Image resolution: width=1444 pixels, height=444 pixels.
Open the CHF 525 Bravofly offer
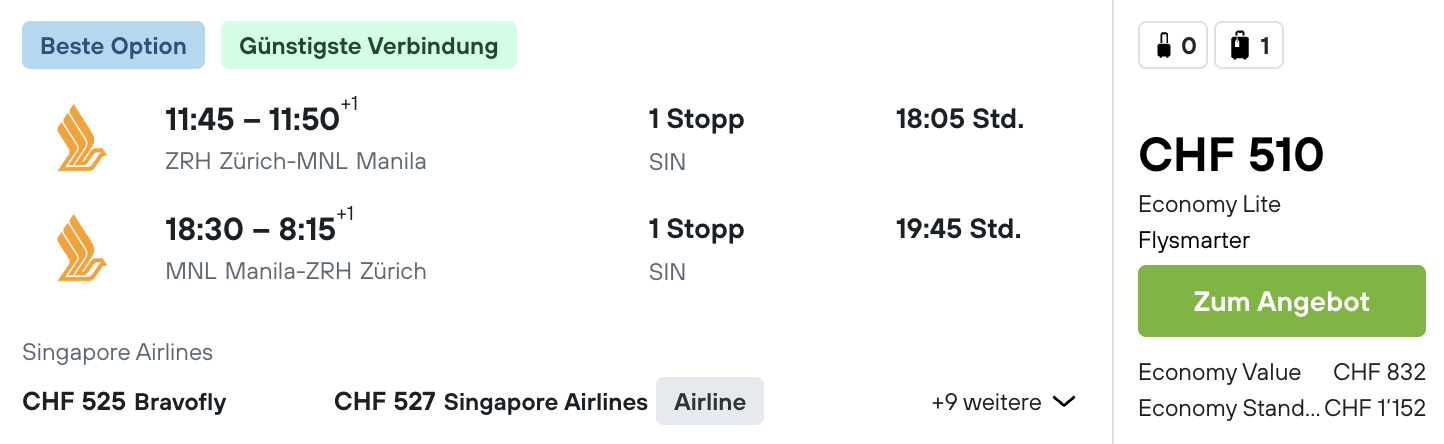[124, 402]
